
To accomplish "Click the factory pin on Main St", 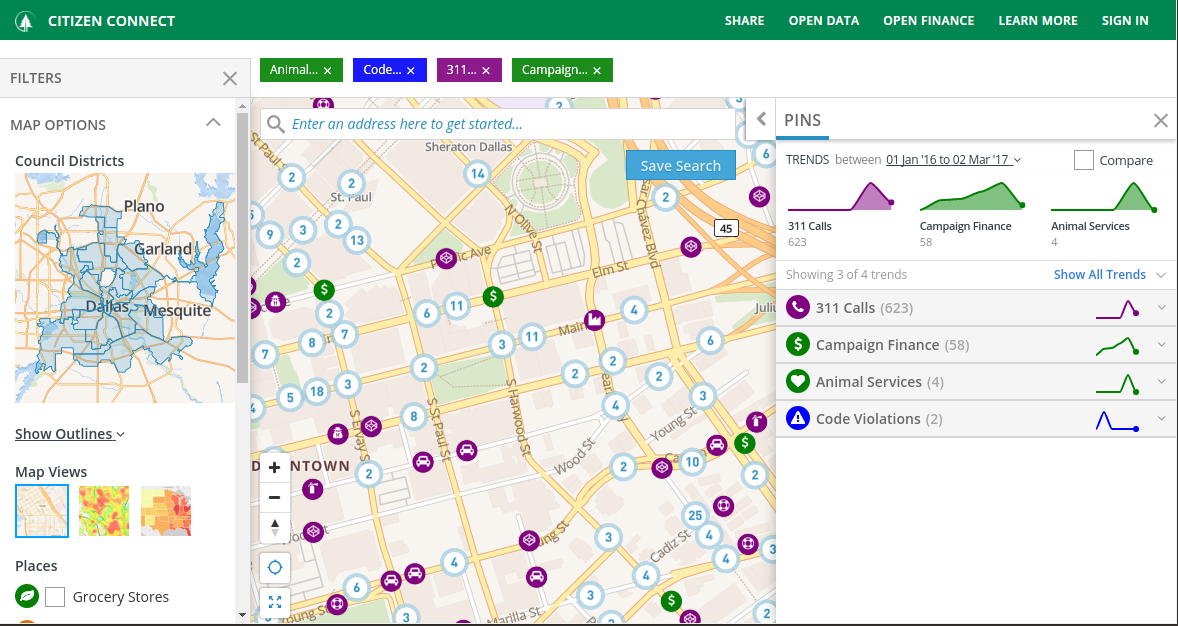I will click(594, 320).
